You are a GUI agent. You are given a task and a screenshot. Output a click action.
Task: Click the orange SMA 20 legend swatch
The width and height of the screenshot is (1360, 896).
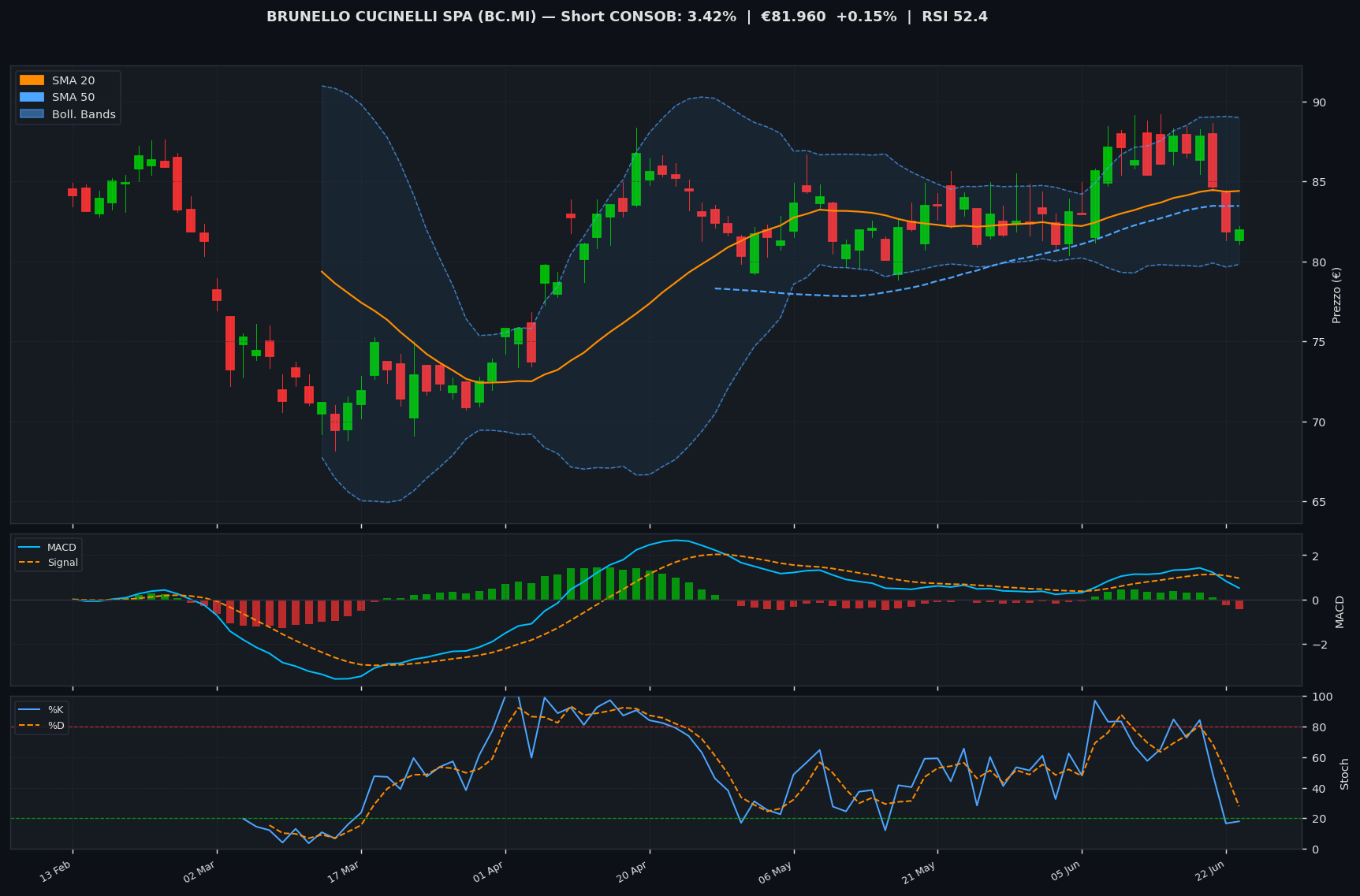click(x=32, y=80)
